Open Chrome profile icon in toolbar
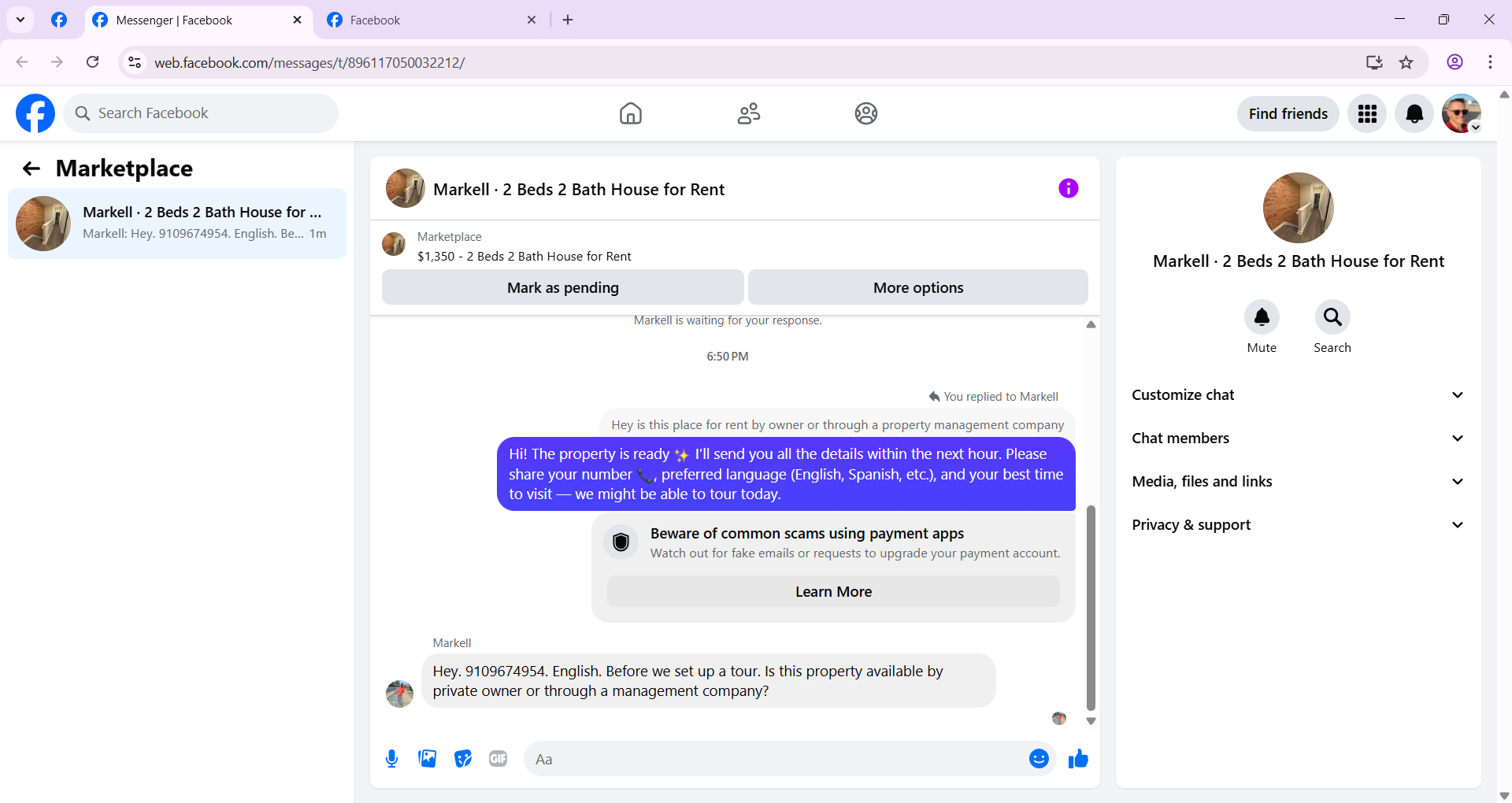Viewport: 1512px width, 803px height. coord(1455,62)
